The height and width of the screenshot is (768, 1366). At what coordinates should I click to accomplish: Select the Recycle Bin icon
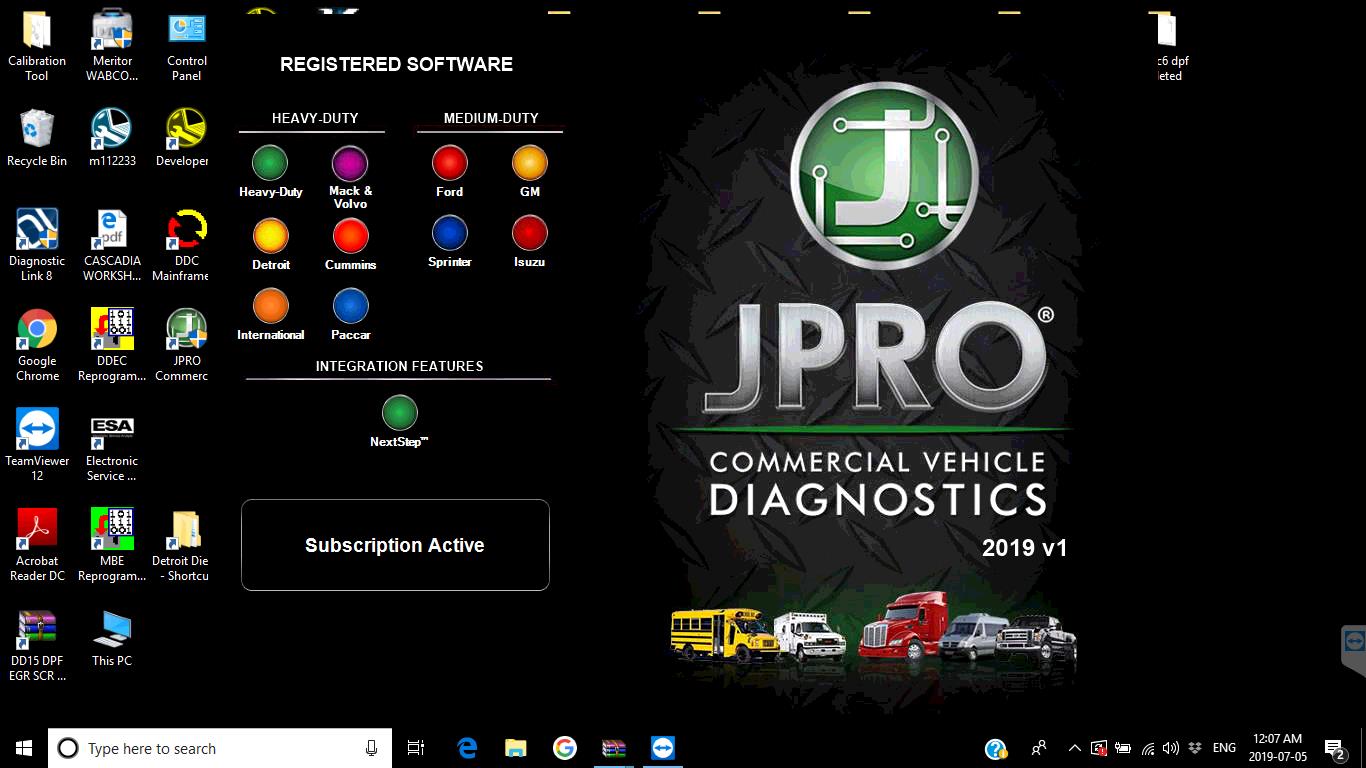pos(37,138)
